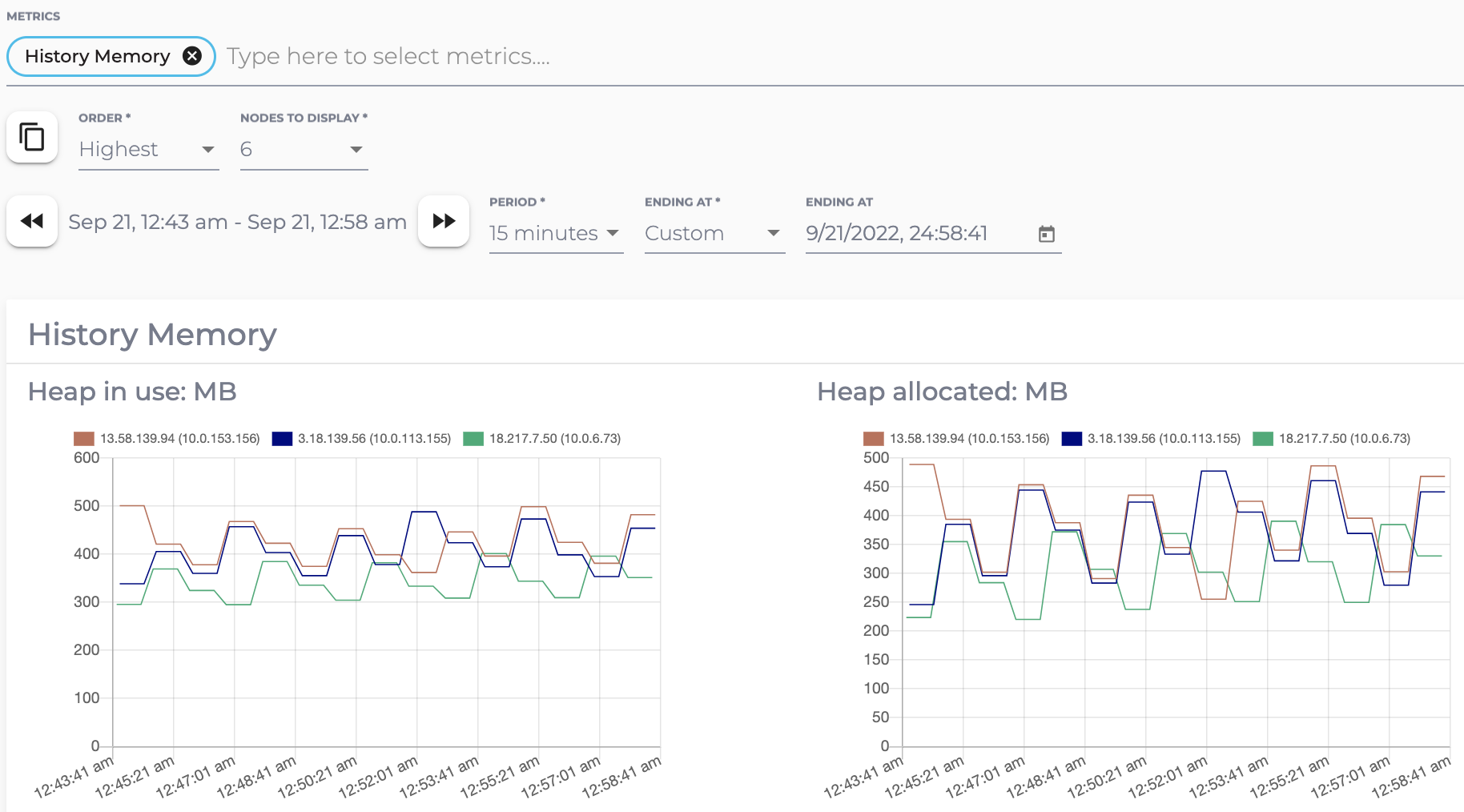Open the Period dropdown showing 15 minutes
This screenshot has width=1464, height=812.
pos(555,233)
